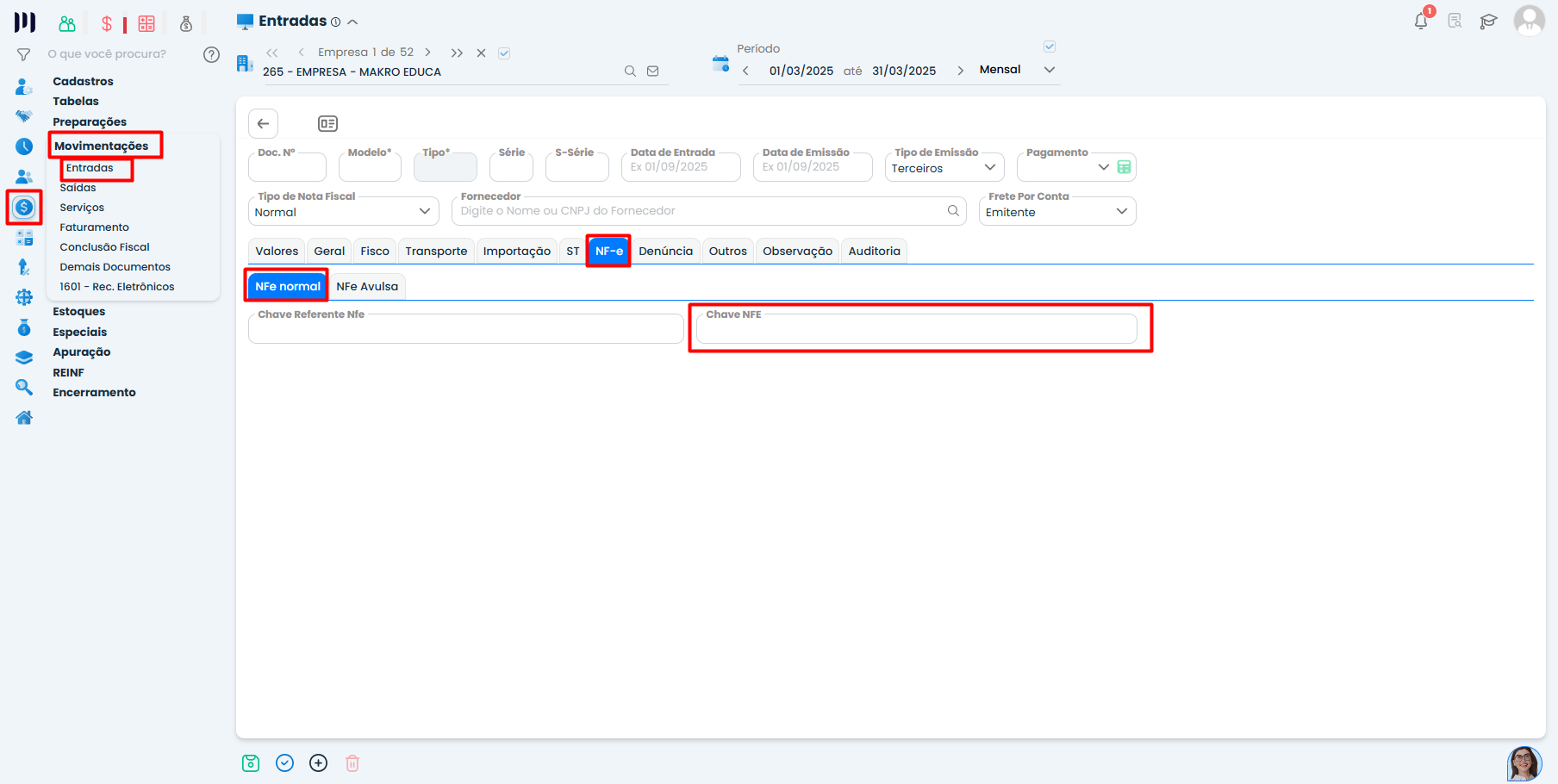Toggle the checkbox above the Período selector
The height and width of the screenshot is (784, 1558).
pos(1050,47)
